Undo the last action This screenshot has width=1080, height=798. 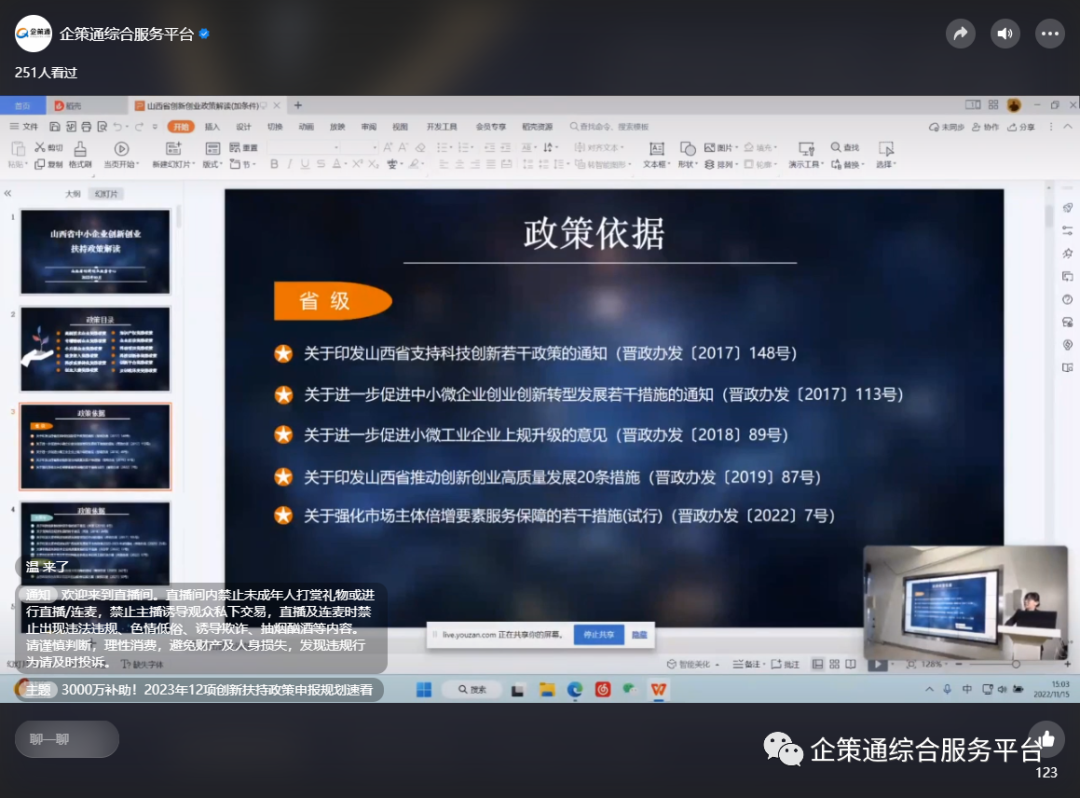[118, 127]
